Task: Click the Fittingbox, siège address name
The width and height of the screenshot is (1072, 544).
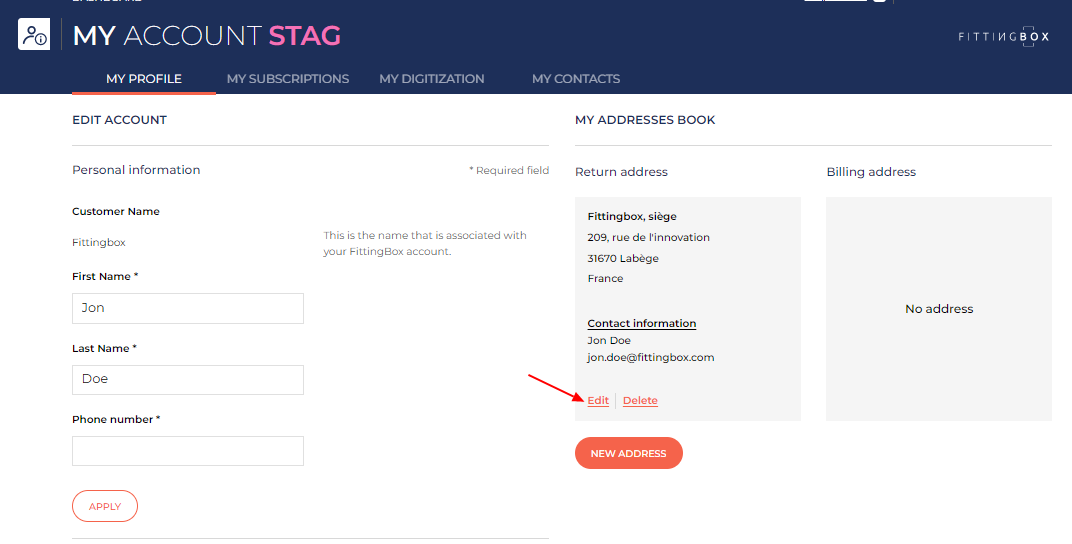Action: tap(632, 216)
